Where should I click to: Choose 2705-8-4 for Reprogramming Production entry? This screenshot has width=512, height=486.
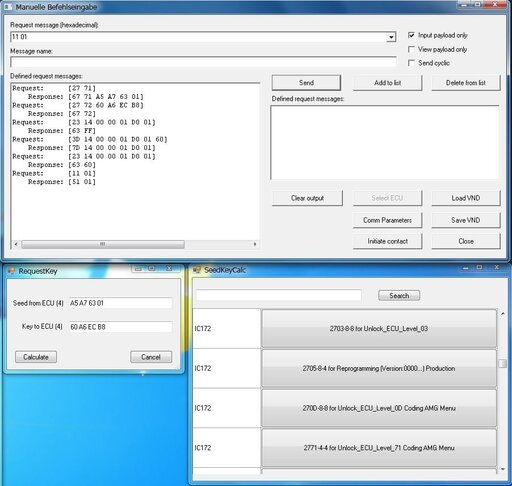pos(379,368)
